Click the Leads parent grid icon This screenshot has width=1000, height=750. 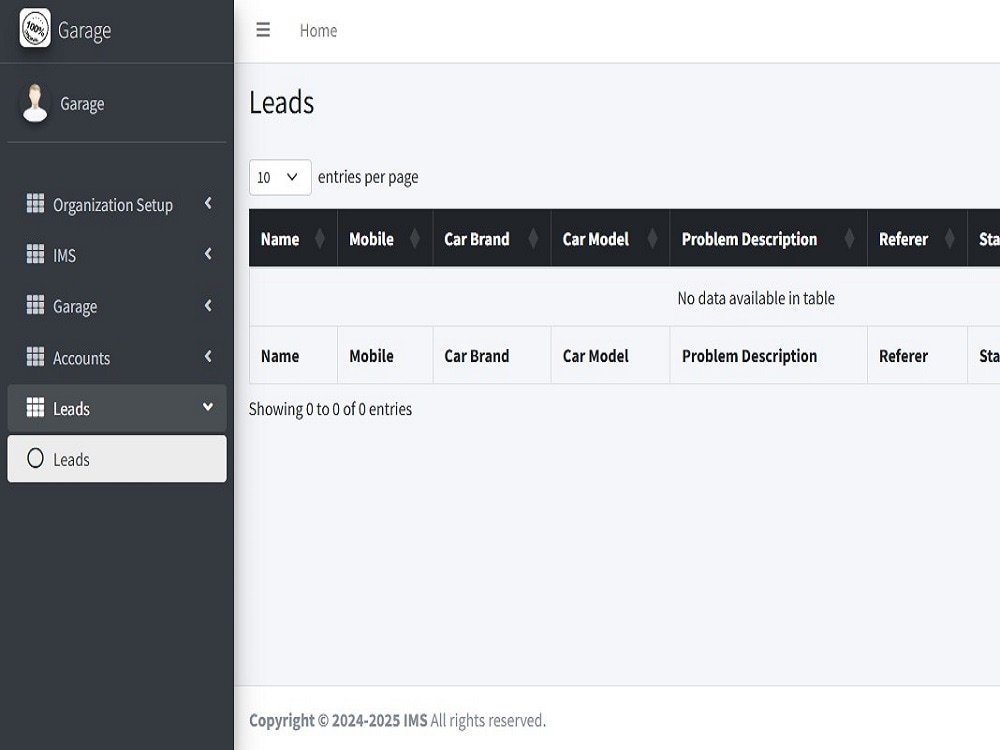pyautogui.click(x=35, y=407)
